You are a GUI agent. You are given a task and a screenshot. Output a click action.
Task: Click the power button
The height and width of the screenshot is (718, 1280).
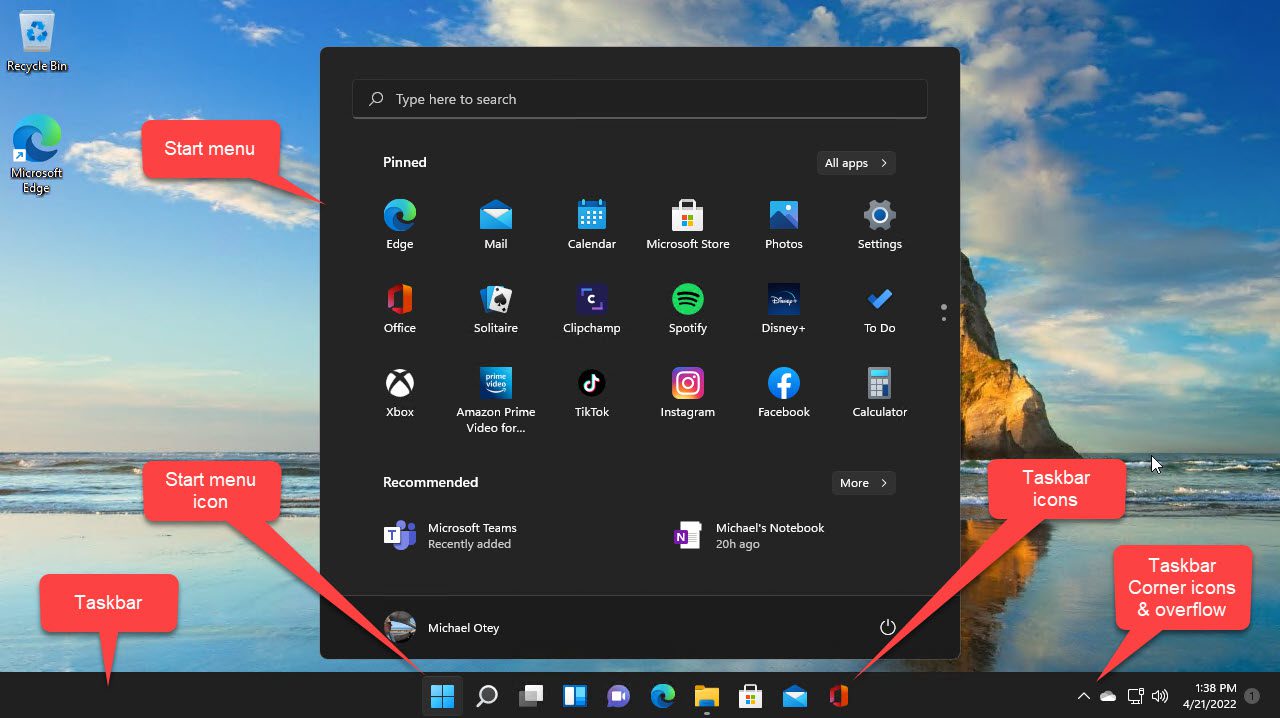pyautogui.click(x=887, y=627)
